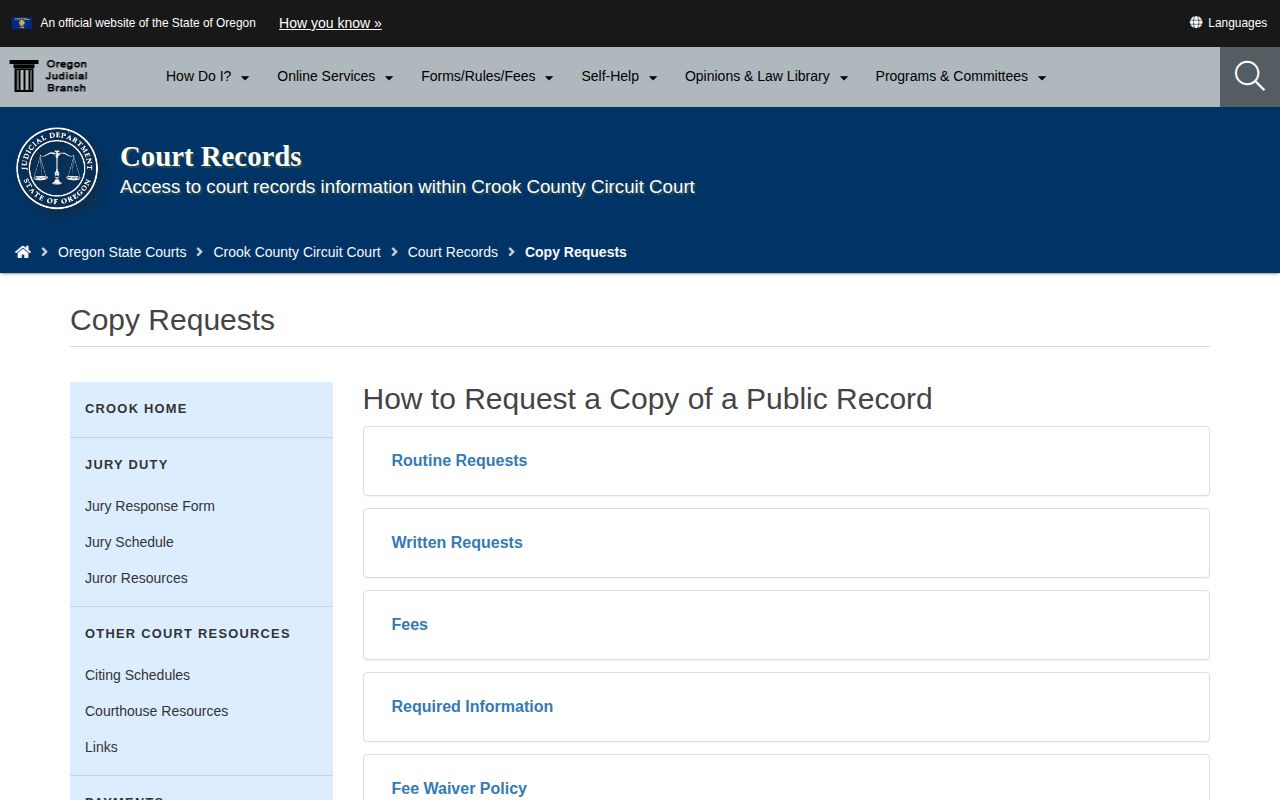Expand Opinions & Law Library menu

766,76
